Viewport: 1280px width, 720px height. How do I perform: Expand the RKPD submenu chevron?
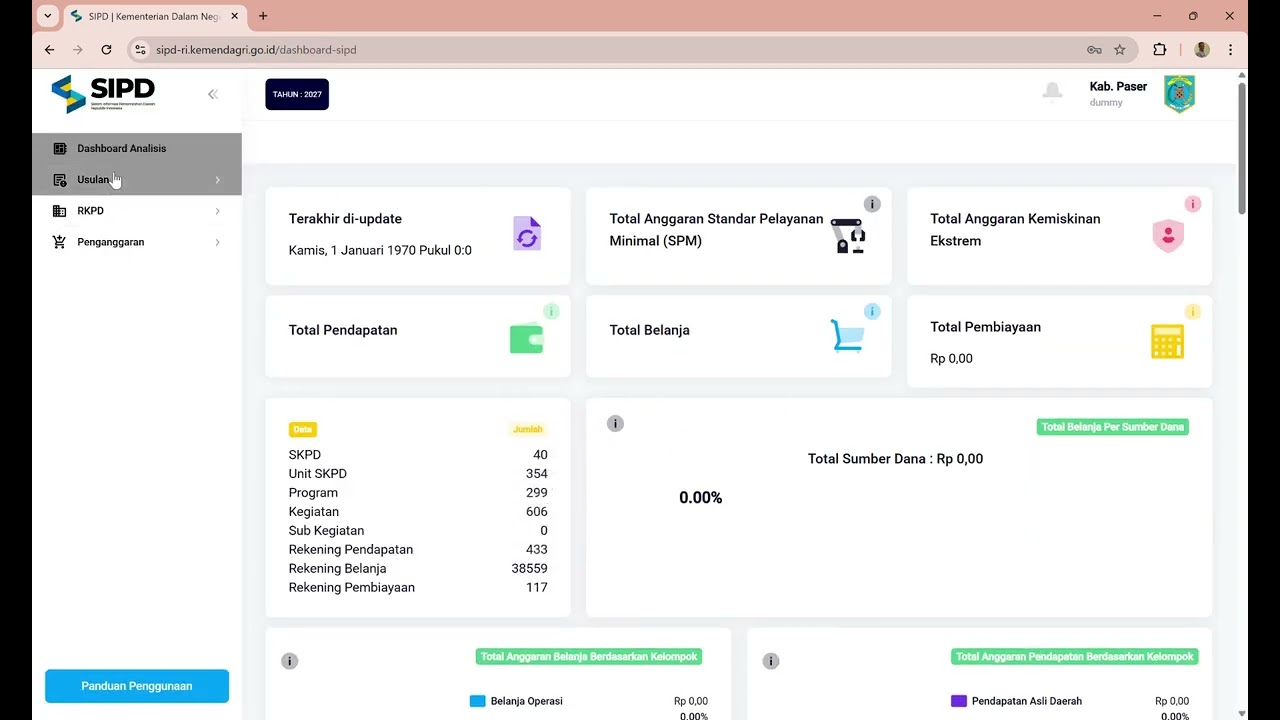[x=217, y=211]
